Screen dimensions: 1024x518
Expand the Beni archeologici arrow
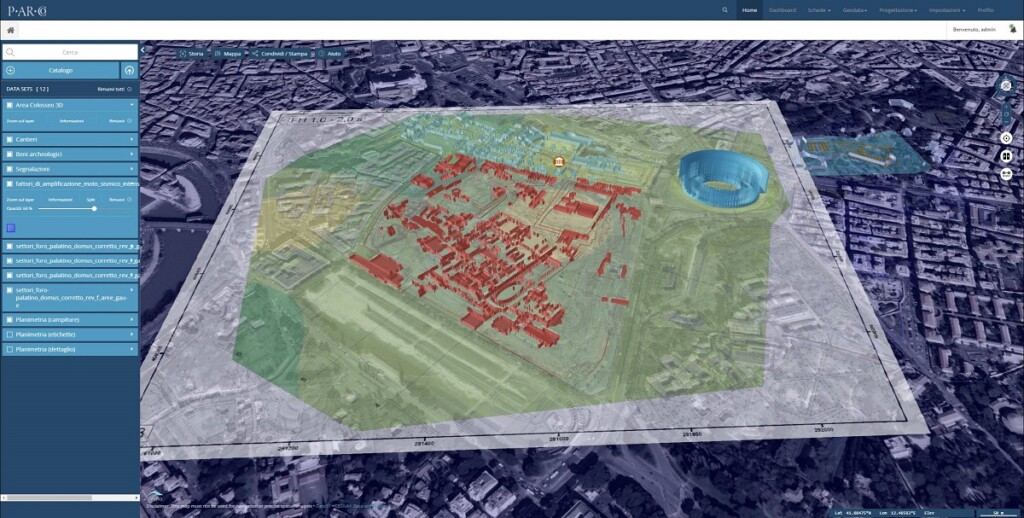pyautogui.click(x=132, y=155)
